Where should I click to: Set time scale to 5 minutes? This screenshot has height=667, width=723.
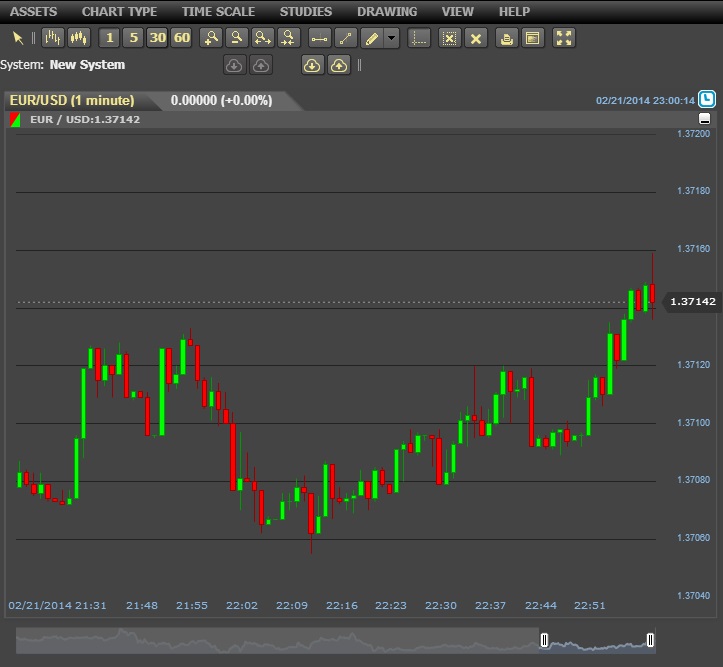coord(134,38)
